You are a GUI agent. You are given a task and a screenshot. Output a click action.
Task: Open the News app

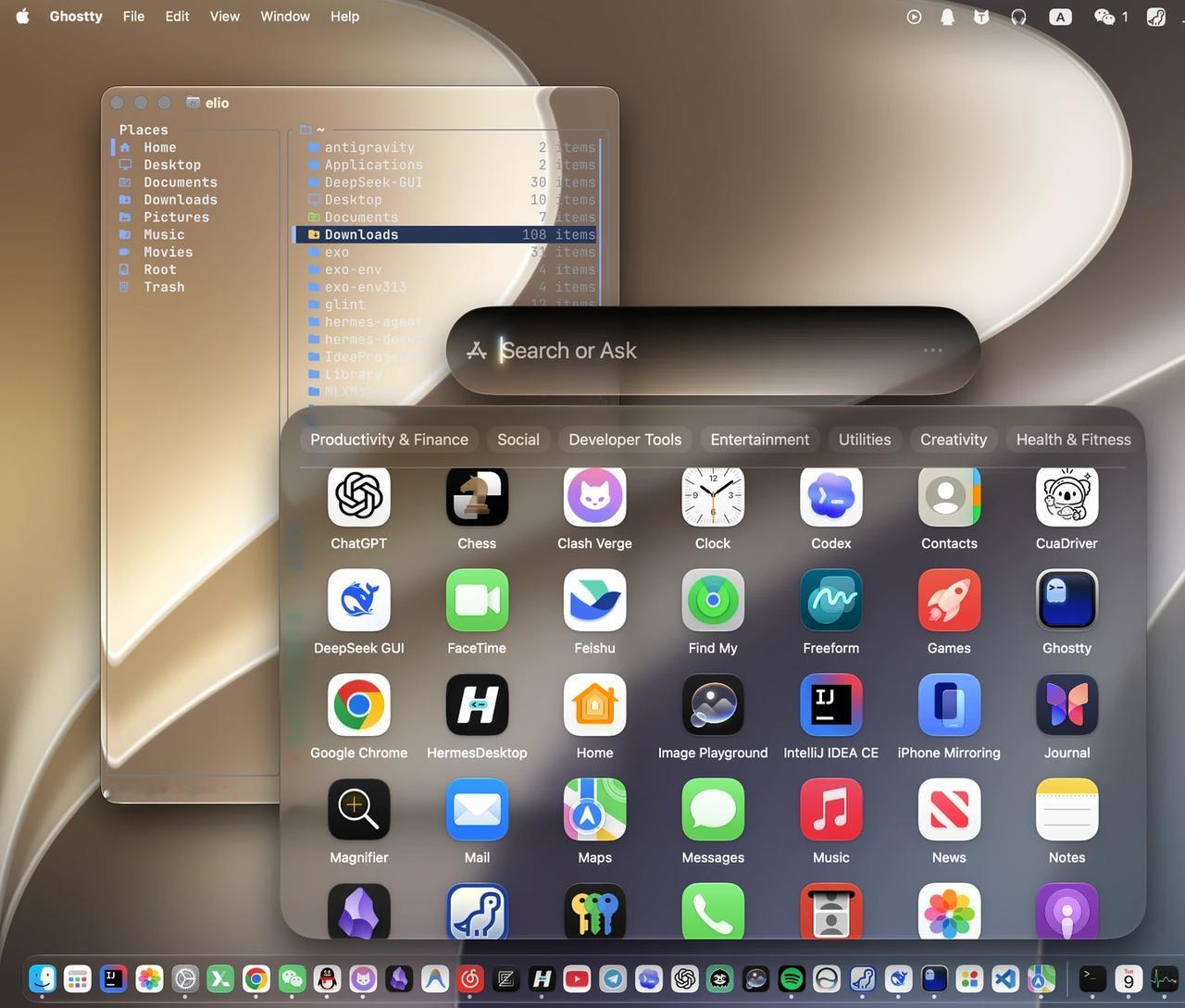[949, 809]
